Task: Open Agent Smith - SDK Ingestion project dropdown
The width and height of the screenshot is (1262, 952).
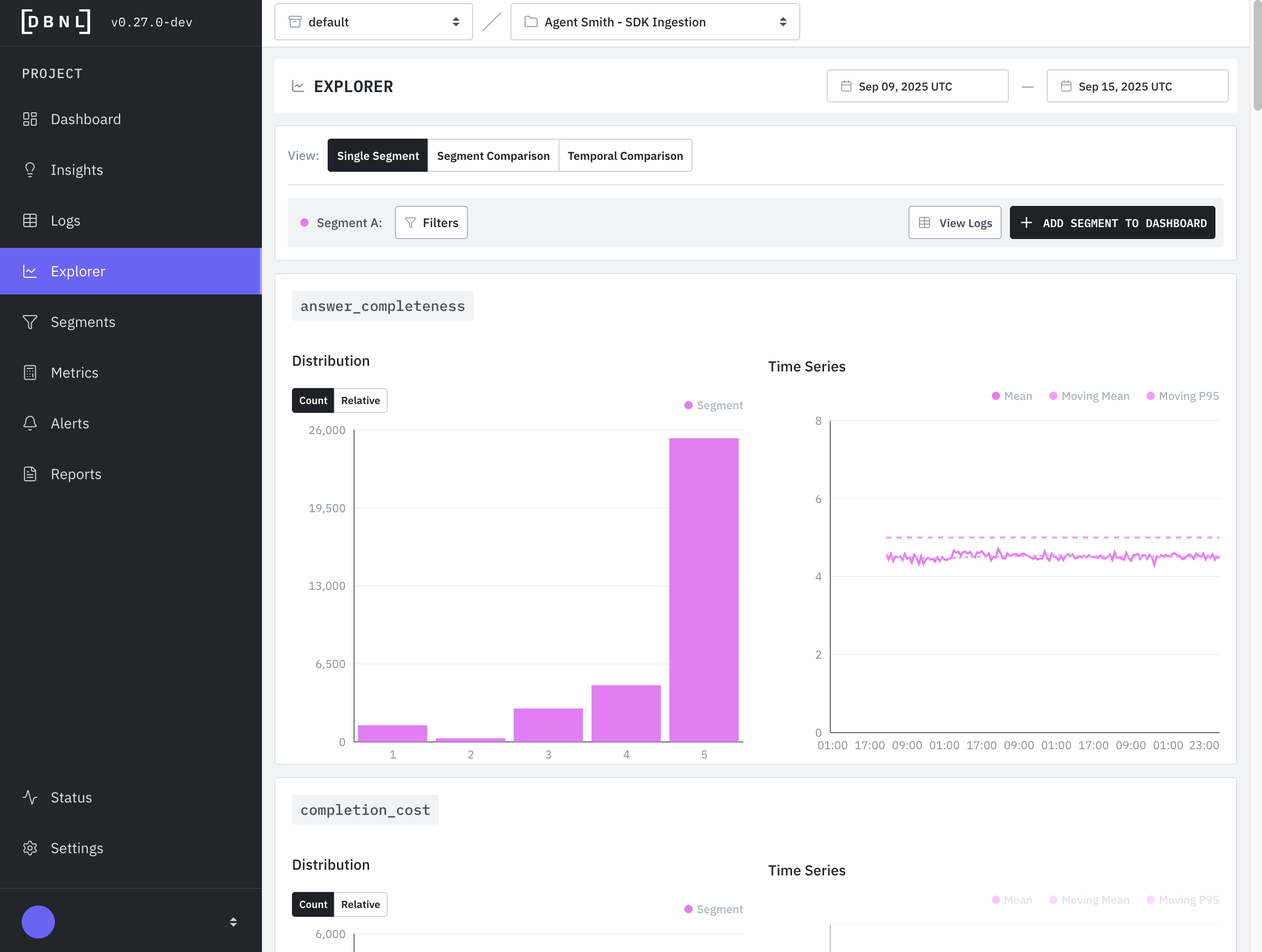Action: (654, 22)
